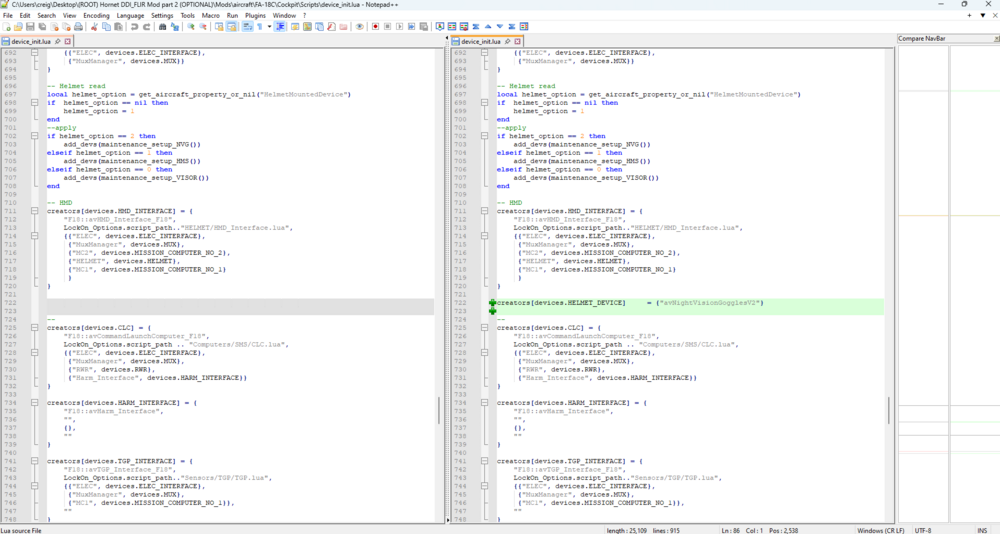Image resolution: width=1000 pixels, height=534 pixels.
Task: Click the Undo toolbar icon
Action: [x=133, y=27]
